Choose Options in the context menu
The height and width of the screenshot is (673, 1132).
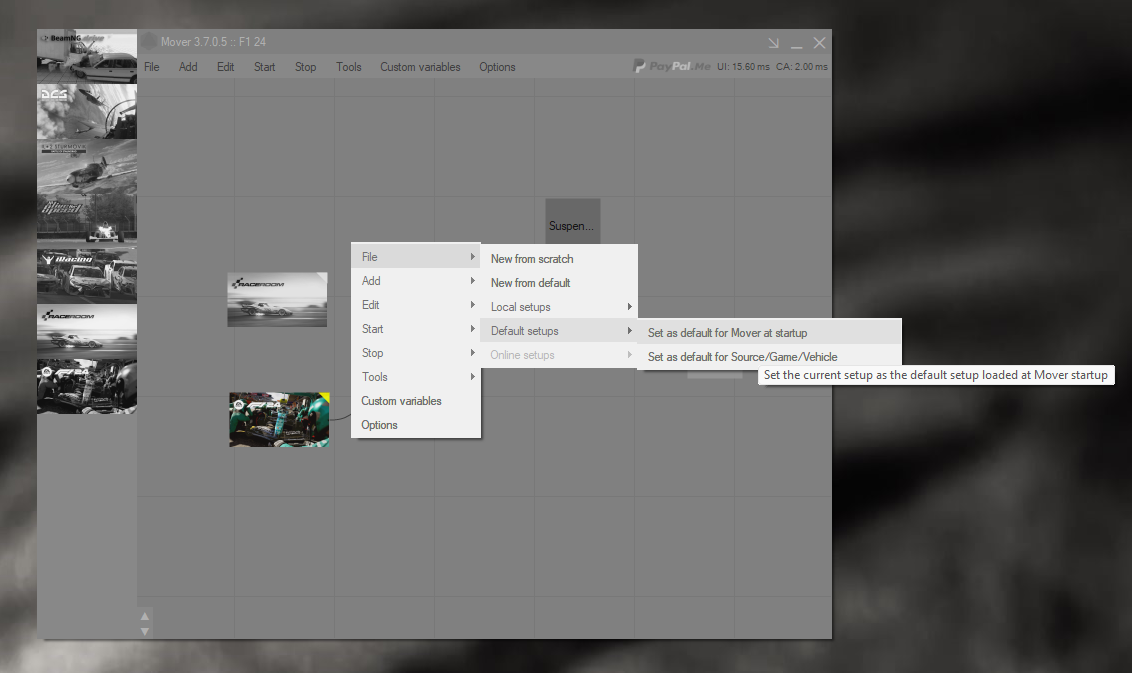pyautogui.click(x=415, y=425)
